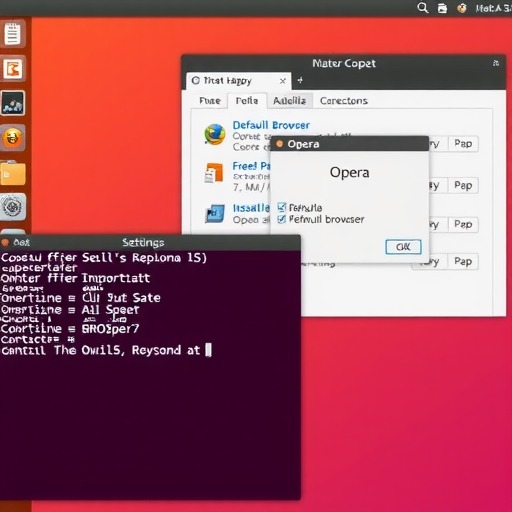Click the circle icon on Ttat Happy tab
The height and width of the screenshot is (512, 512).
[196, 80]
